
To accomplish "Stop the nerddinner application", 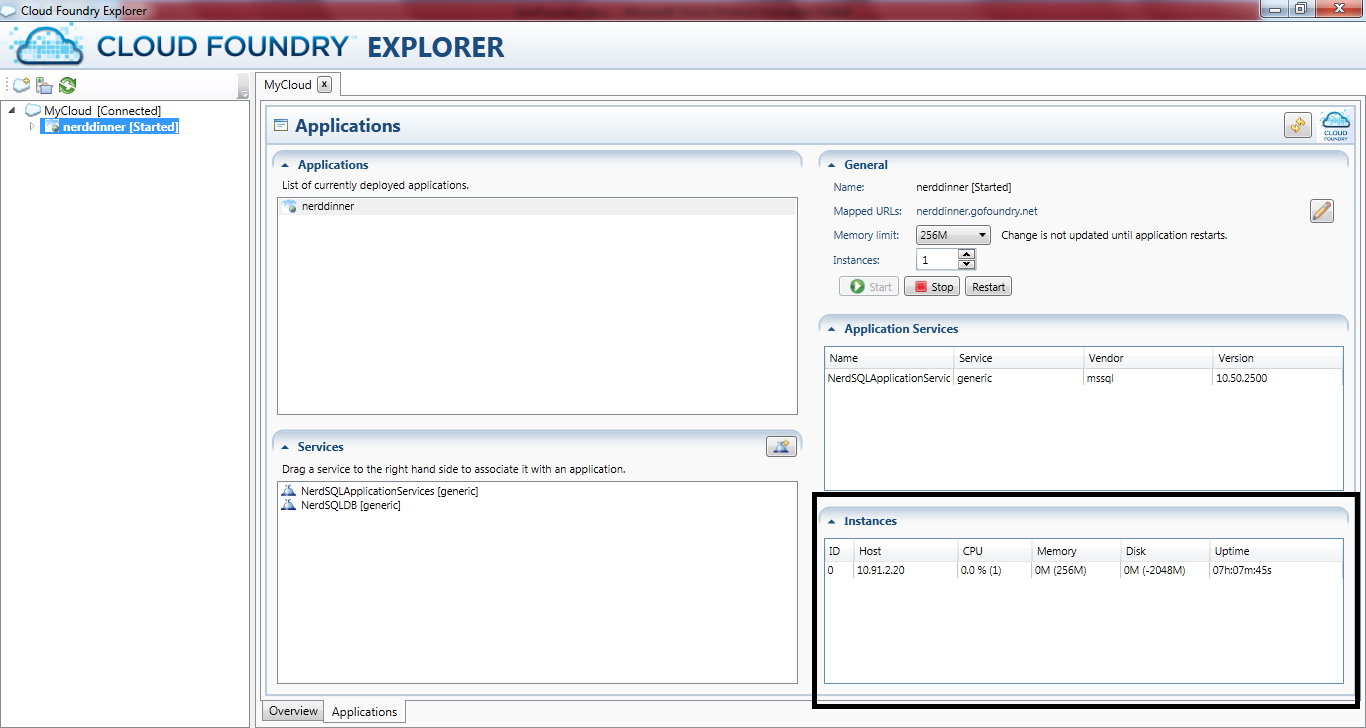I will coord(932,287).
